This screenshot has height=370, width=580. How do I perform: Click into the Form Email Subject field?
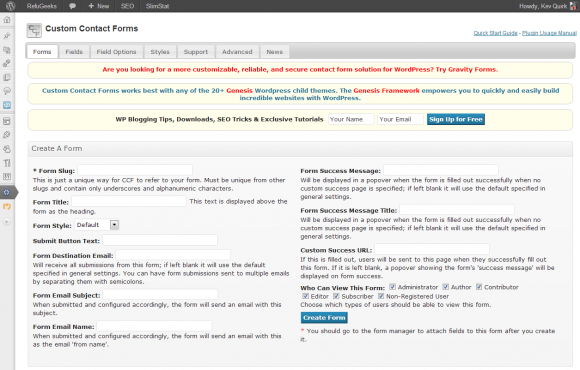(160, 295)
